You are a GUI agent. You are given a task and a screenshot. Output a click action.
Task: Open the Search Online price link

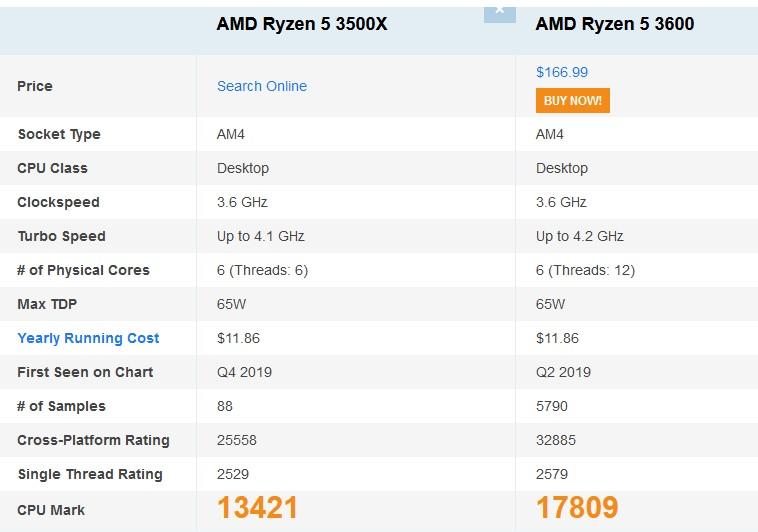click(x=262, y=86)
